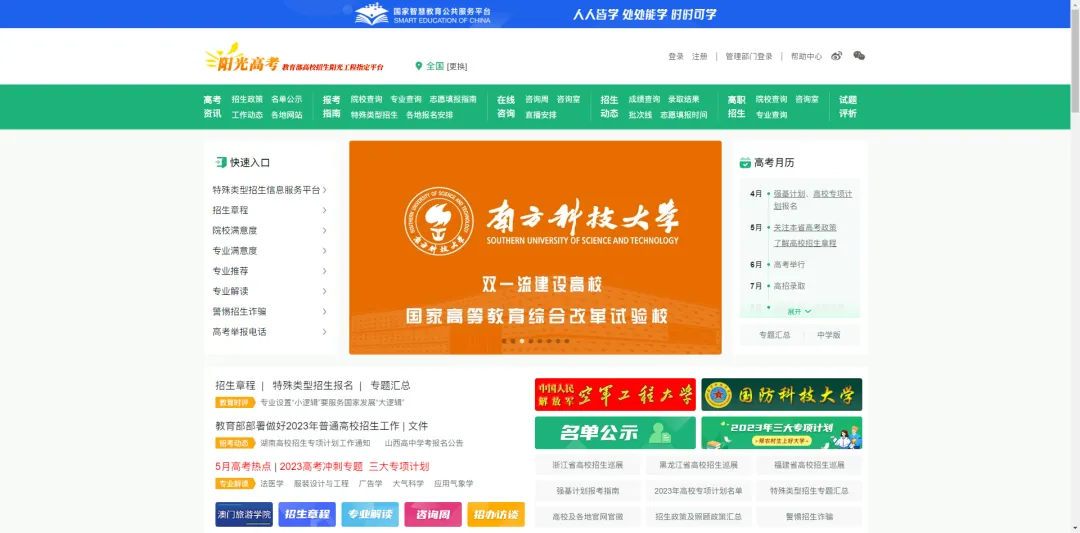Click the 南方科技大学 carousel slide
The width and height of the screenshot is (1080, 533).
point(535,248)
